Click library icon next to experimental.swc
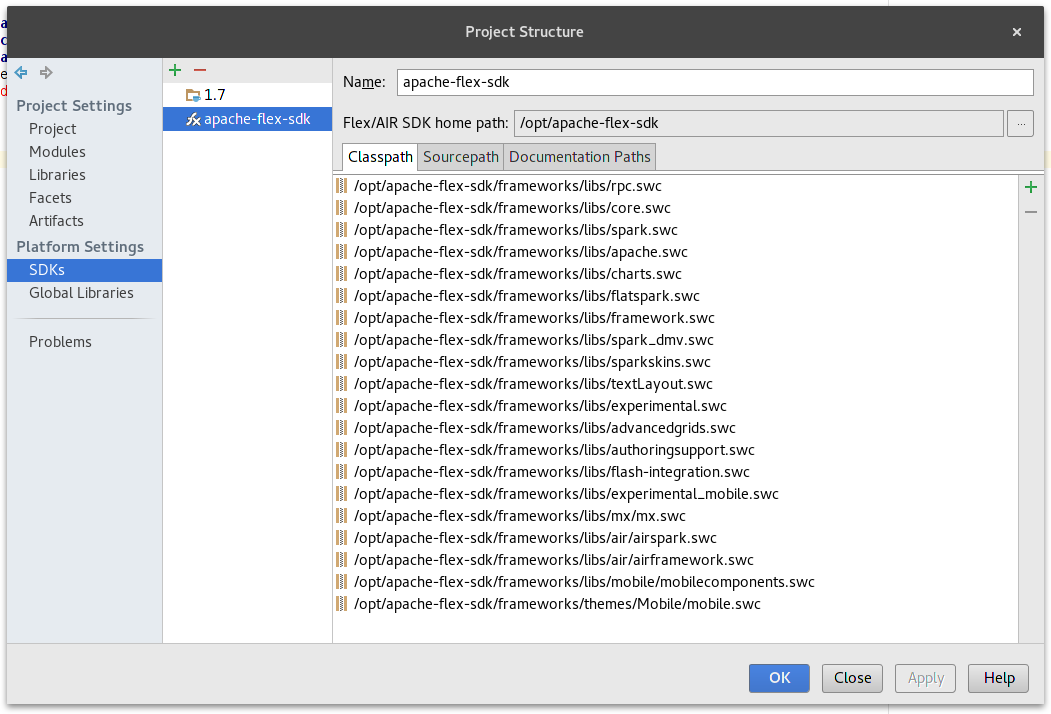This screenshot has width=1051, height=714. tap(342, 406)
